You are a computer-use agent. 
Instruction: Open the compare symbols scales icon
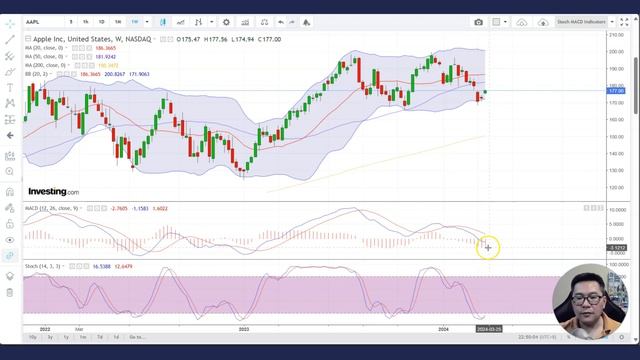[x=264, y=22]
